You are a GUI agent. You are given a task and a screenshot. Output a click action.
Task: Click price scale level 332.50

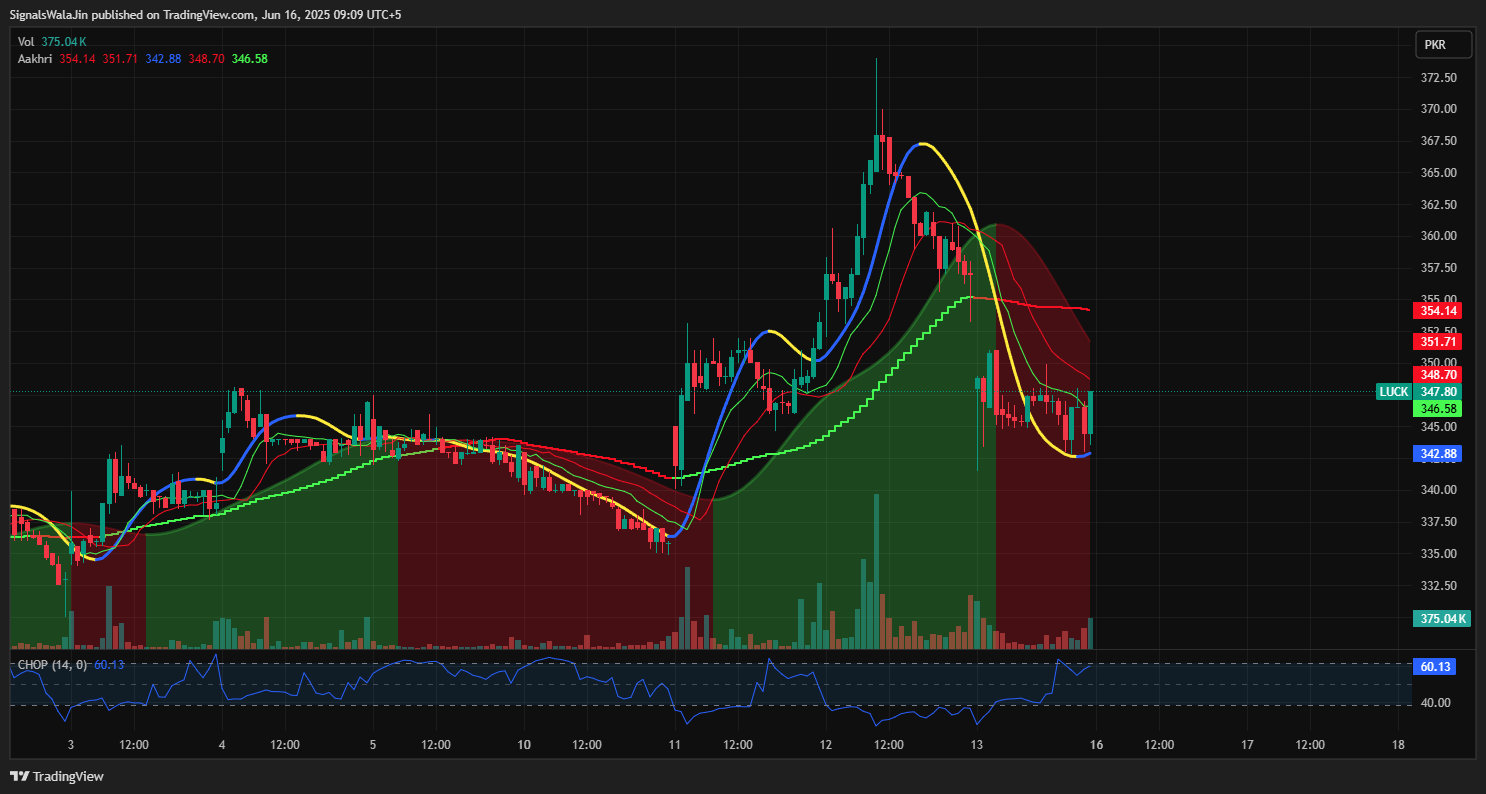(x=1438, y=586)
